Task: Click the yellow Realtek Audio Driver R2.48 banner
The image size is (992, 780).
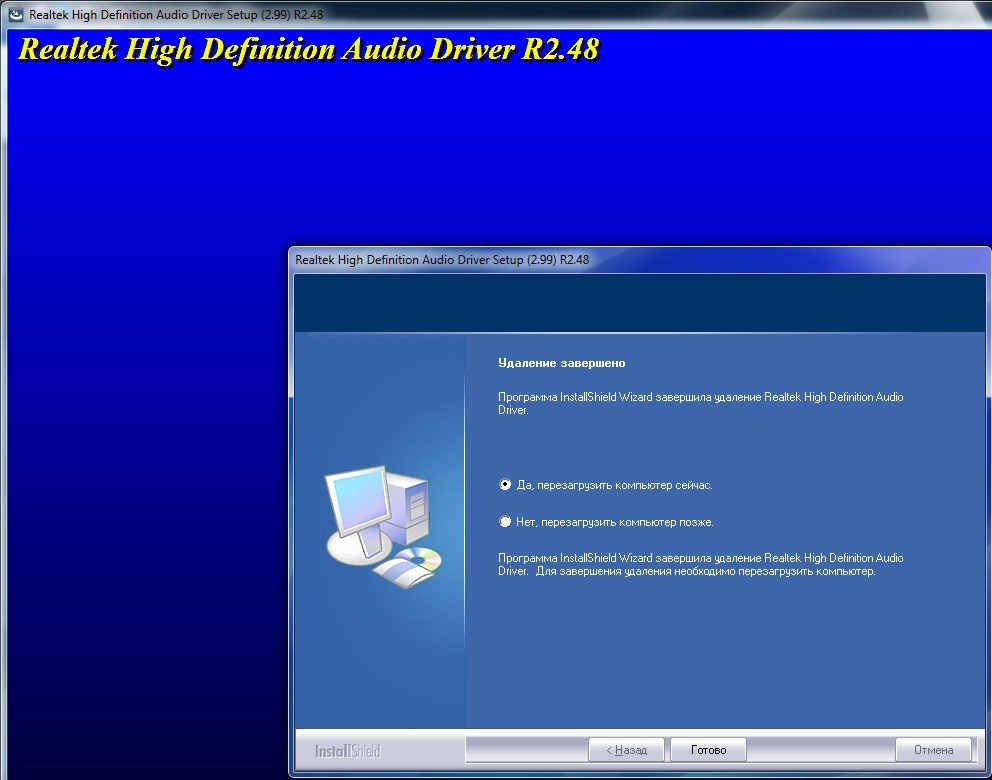Action: coord(308,50)
